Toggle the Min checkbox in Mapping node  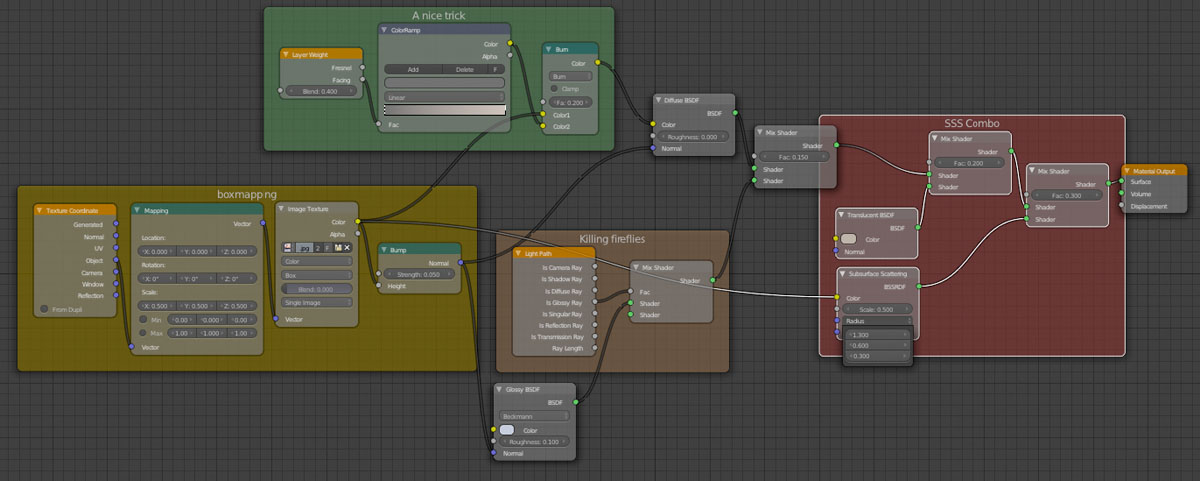click(143, 319)
